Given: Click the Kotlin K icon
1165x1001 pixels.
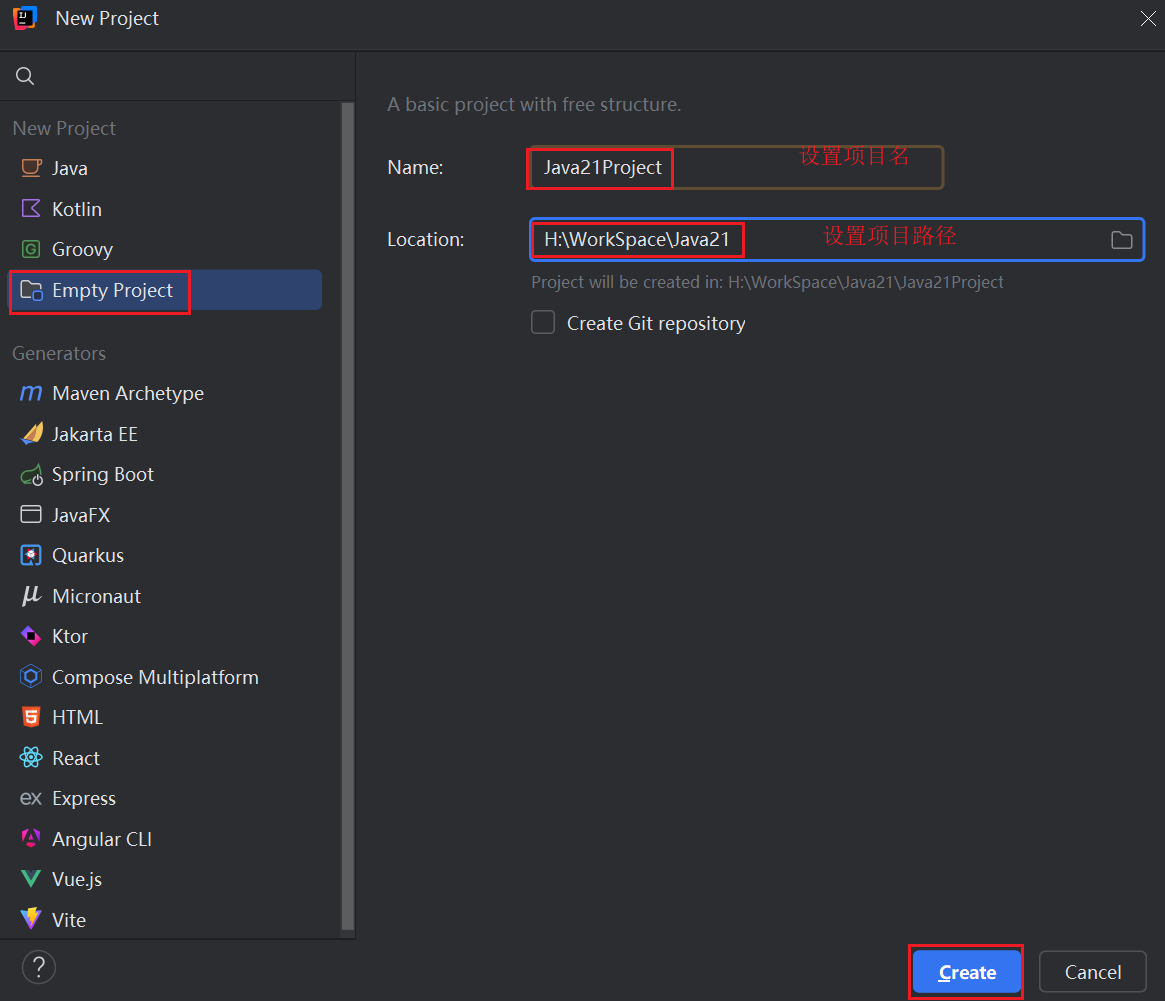Looking at the screenshot, I should [x=31, y=208].
